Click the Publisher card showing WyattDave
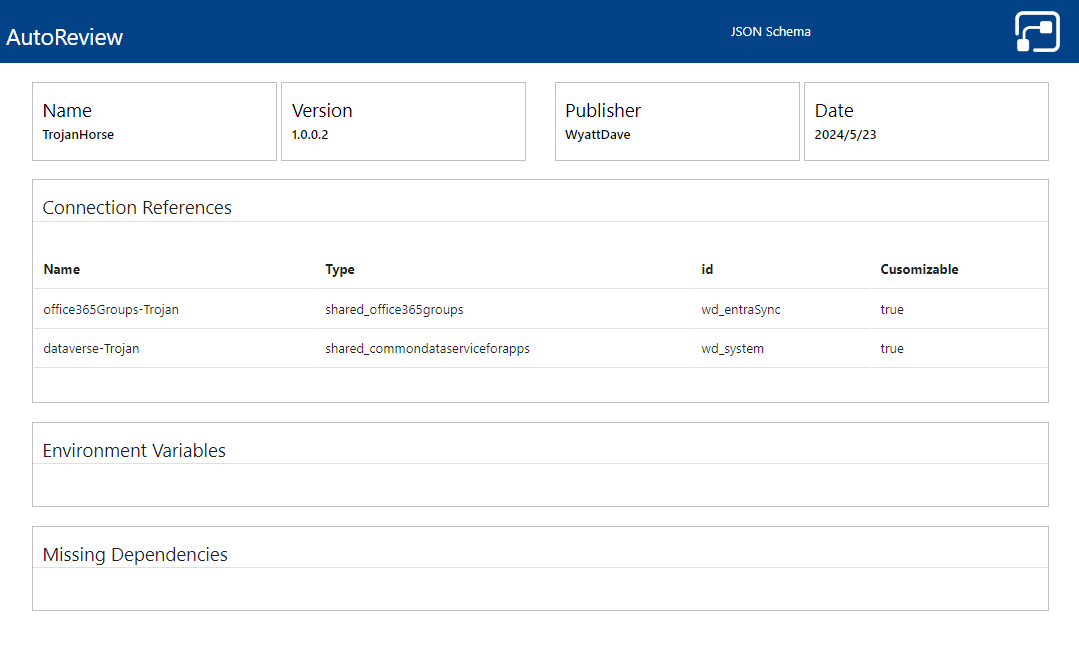 click(677, 121)
